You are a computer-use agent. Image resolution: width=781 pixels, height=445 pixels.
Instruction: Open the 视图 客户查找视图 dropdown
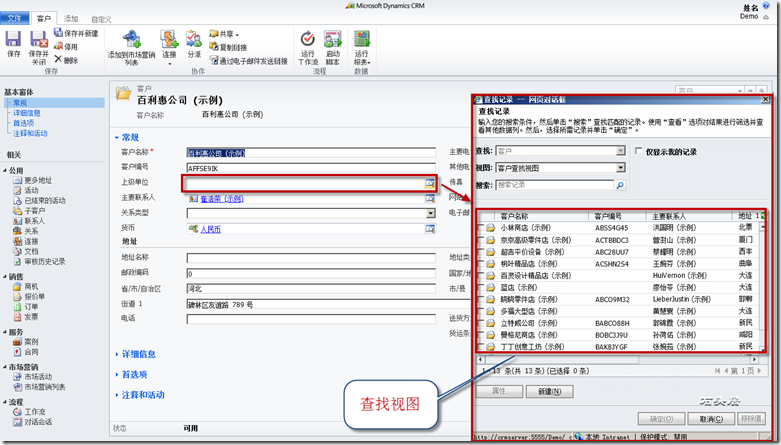(621, 167)
